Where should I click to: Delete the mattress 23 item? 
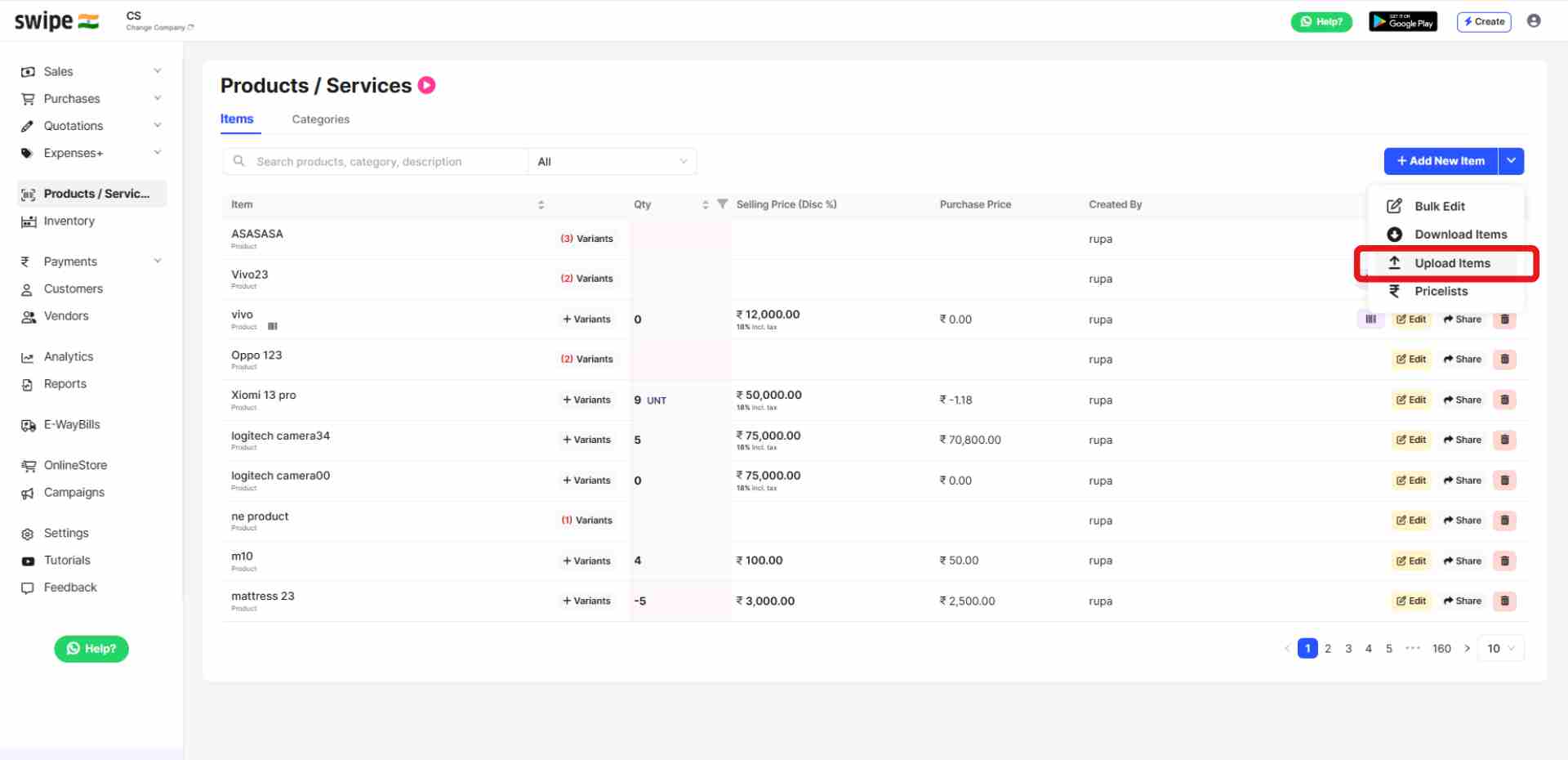1504,601
